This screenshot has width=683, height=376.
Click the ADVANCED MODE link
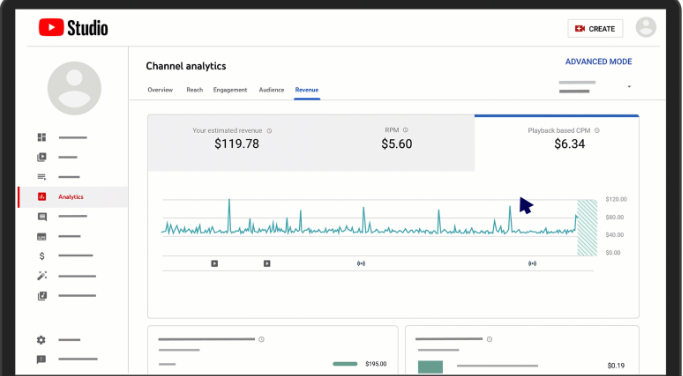coord(598,62)
